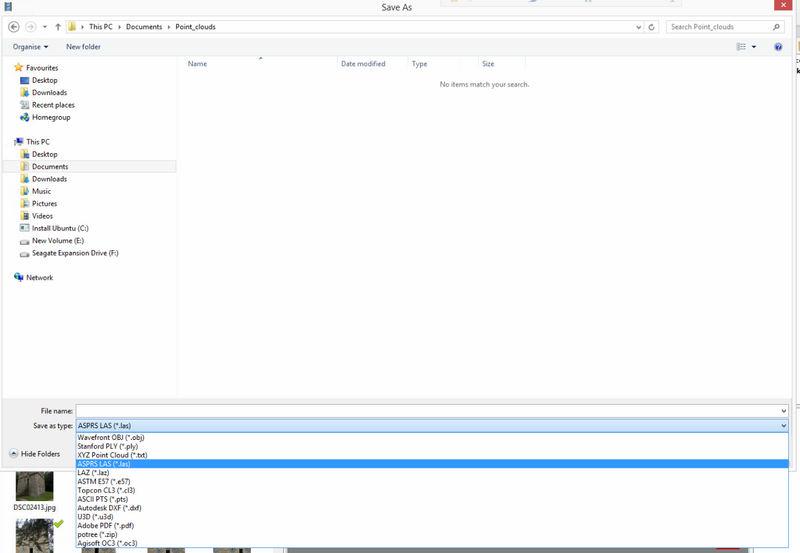Viewport: 800px width, 553px height.
Task: Choose Autodesk DXF (*.dxf) format
Action: (x=432, y=508)
